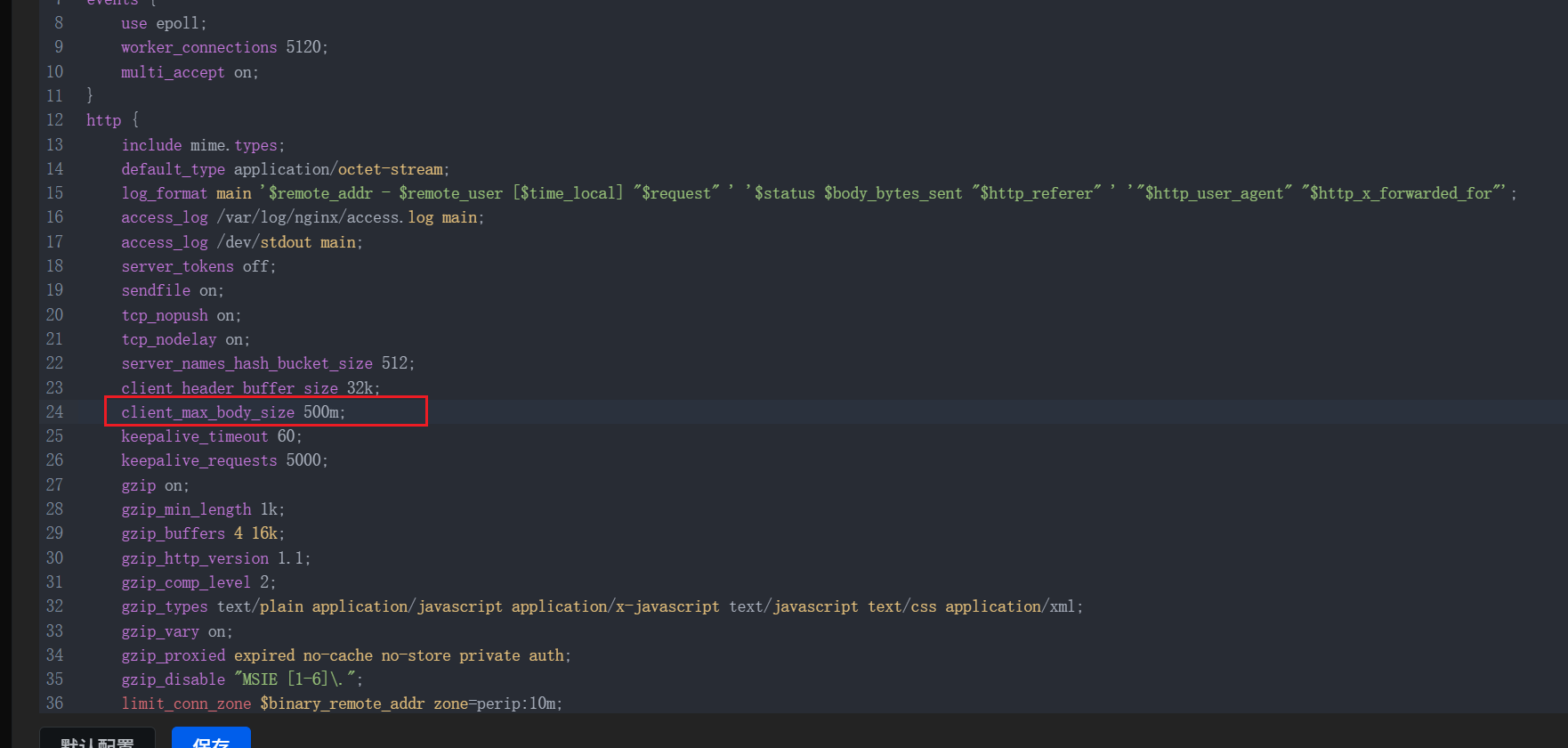Click the log_format main directive text
1568x748 pixels.
click(186, 193)
